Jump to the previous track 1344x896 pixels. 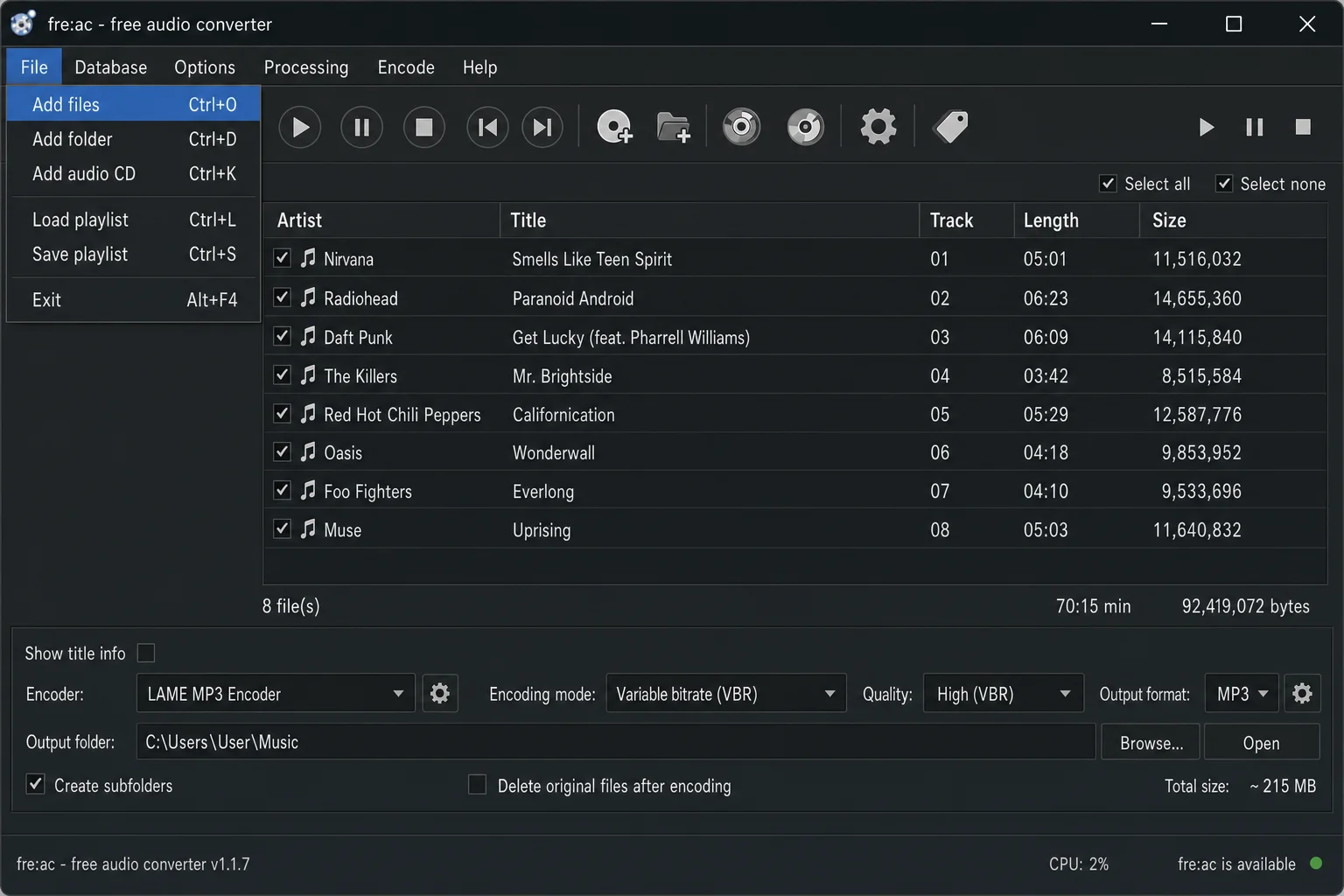(487, 128)
